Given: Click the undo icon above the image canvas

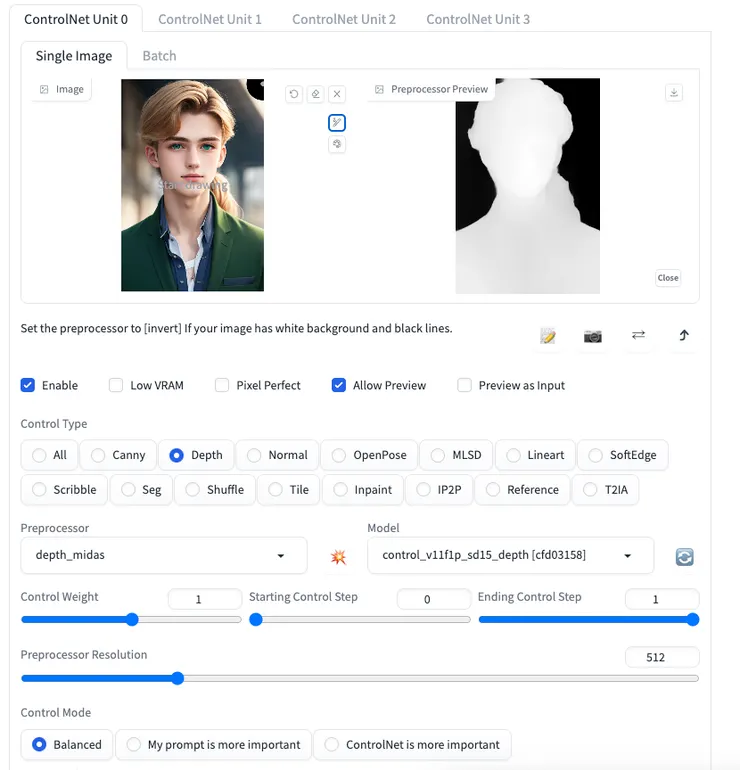Looking at the screenshot, I should point(294,94).
